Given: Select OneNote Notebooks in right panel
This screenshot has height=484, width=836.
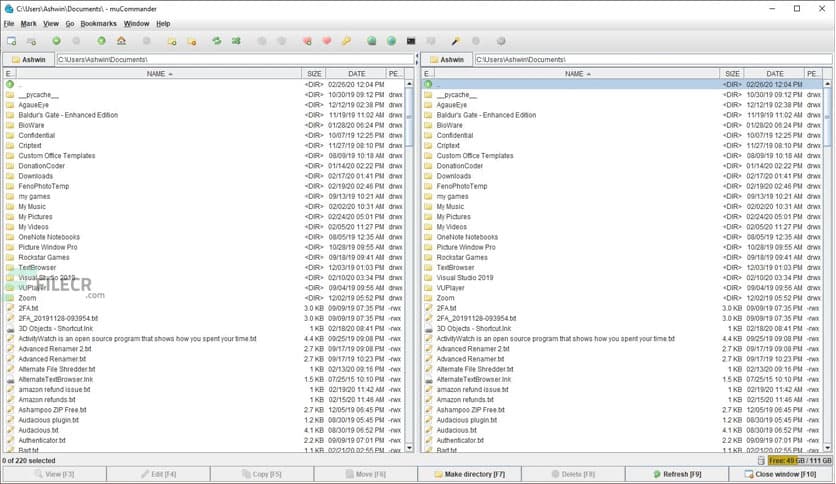Looking at the screenshot, I should 623,237.
